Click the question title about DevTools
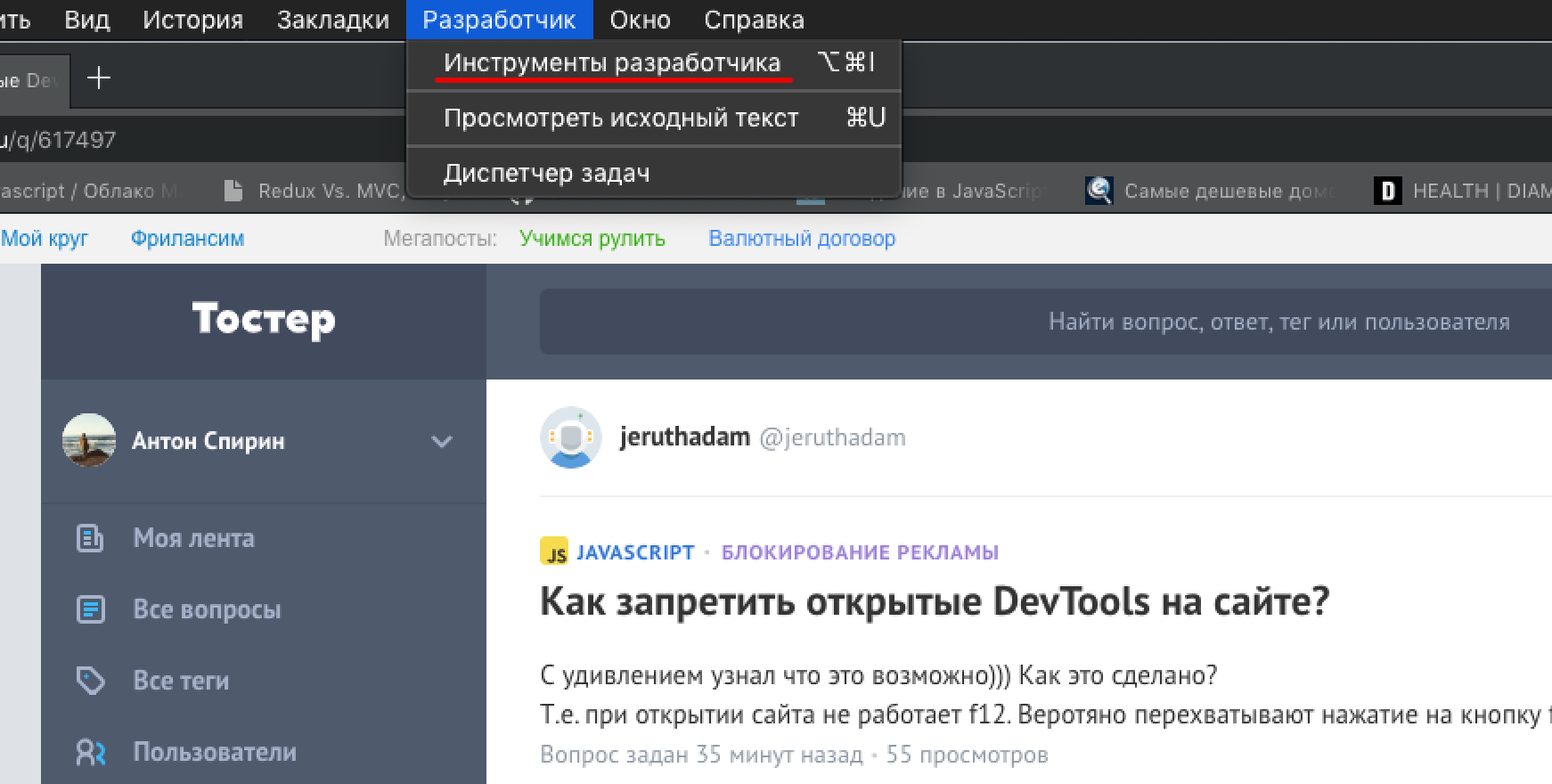 935,602
